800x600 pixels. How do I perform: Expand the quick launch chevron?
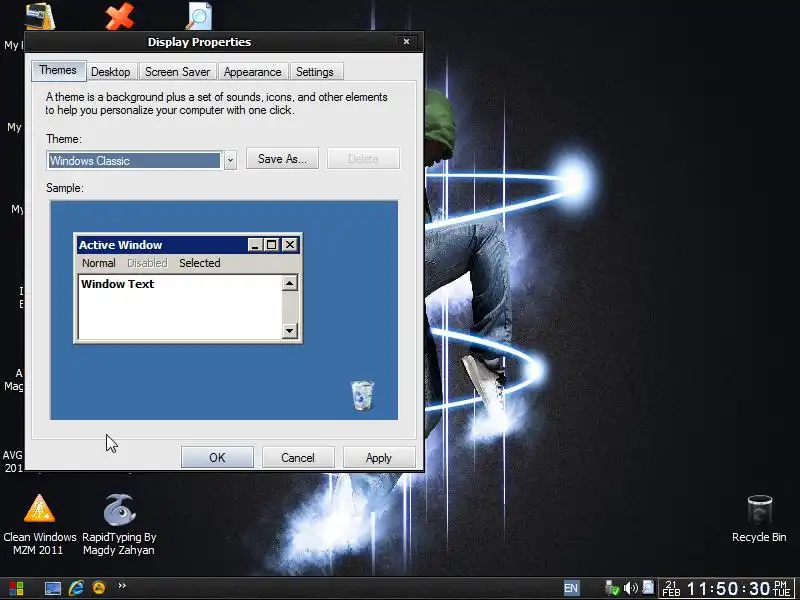122,586
